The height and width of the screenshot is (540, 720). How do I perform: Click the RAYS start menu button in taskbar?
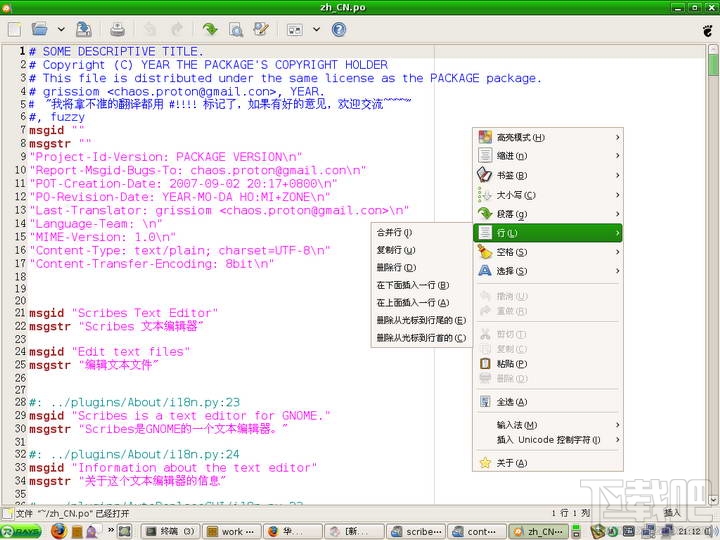21,531
